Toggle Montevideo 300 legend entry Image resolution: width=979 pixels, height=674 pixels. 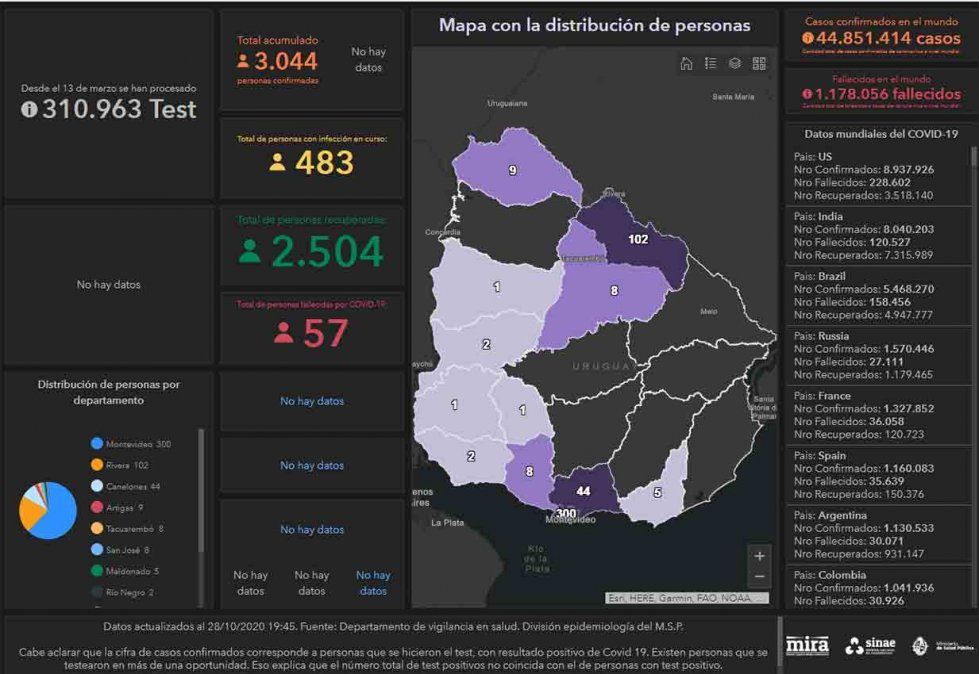pyautogui.click(x=131, y=444)
